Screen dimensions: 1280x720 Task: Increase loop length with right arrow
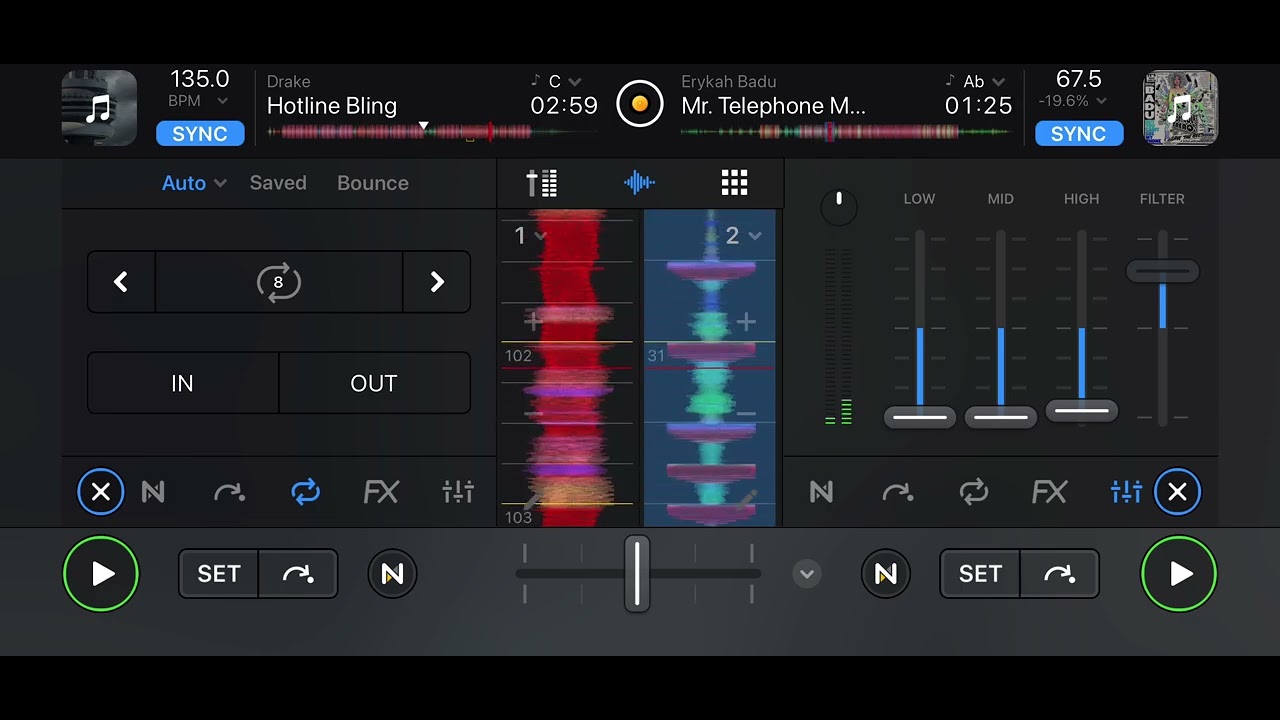[x=437, y=282]
